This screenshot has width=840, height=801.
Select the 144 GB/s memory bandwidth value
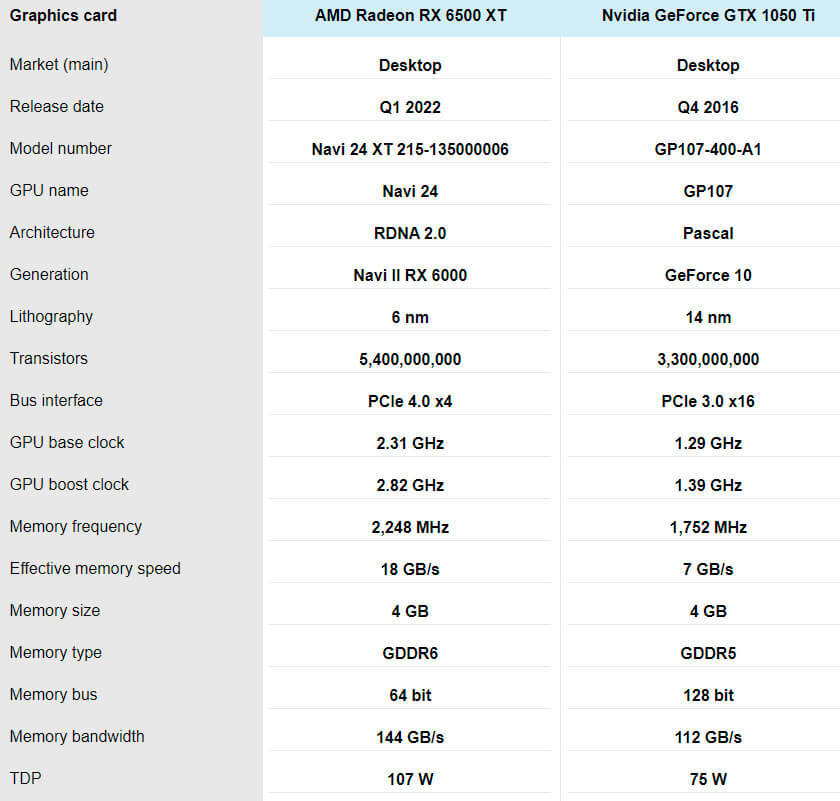coord(410,737)
